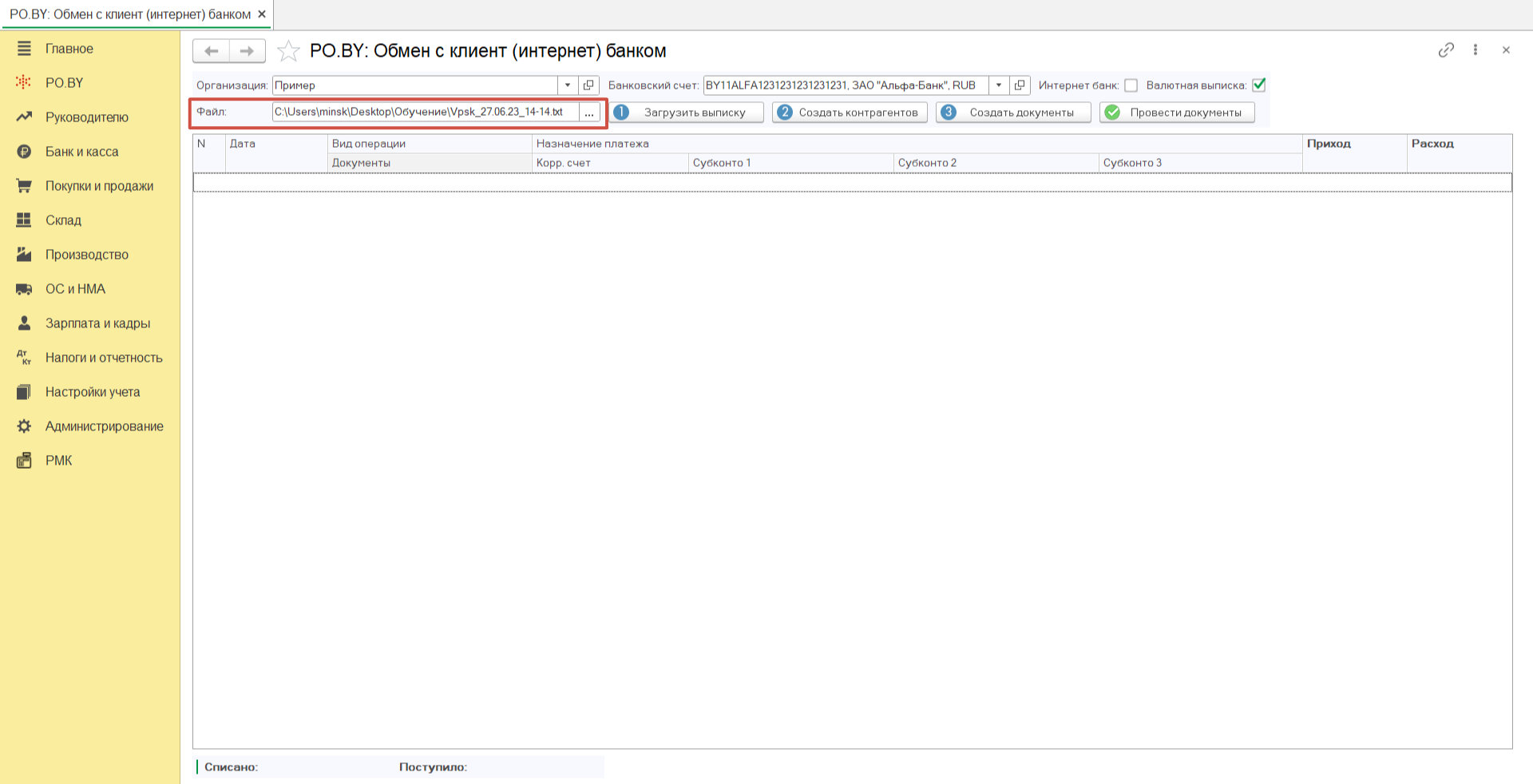Open the Зарплата и кадры section

[x=97, y=323]
